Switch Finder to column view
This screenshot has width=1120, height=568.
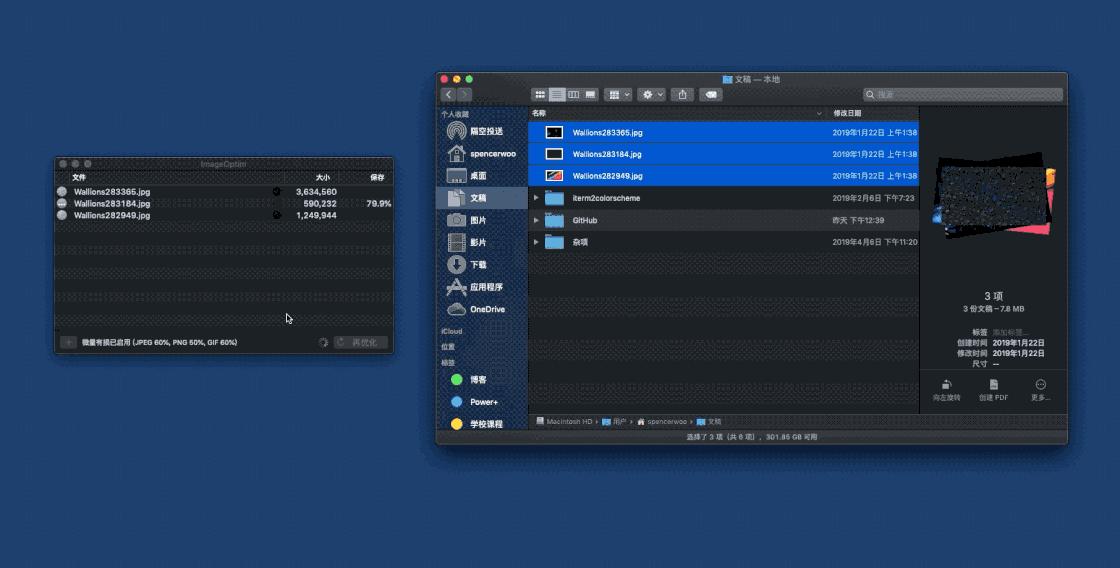pos(574,94)
